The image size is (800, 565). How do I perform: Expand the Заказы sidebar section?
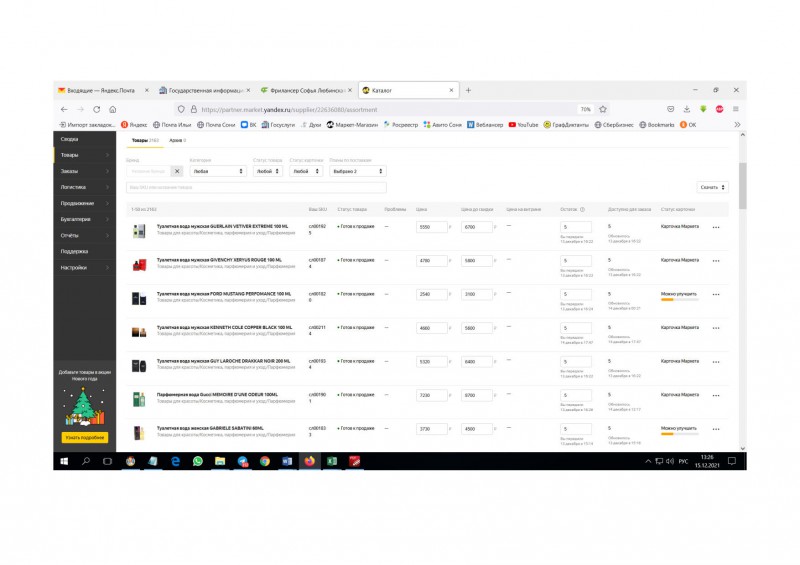tap(85, 171)
